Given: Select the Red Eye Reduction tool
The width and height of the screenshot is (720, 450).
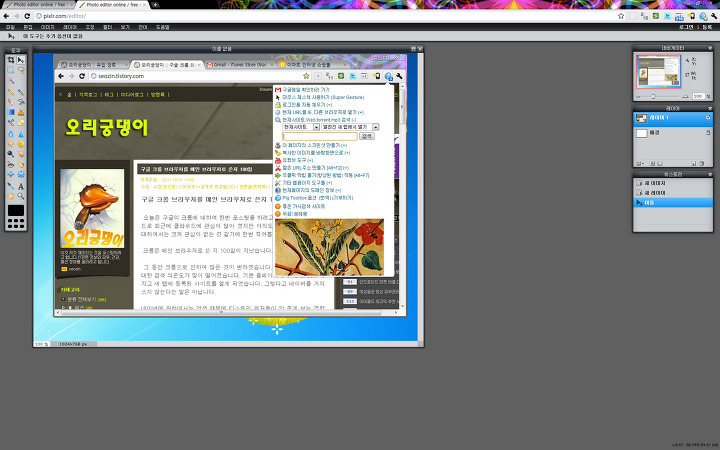Looking at the screenshot, I should 11,164.
